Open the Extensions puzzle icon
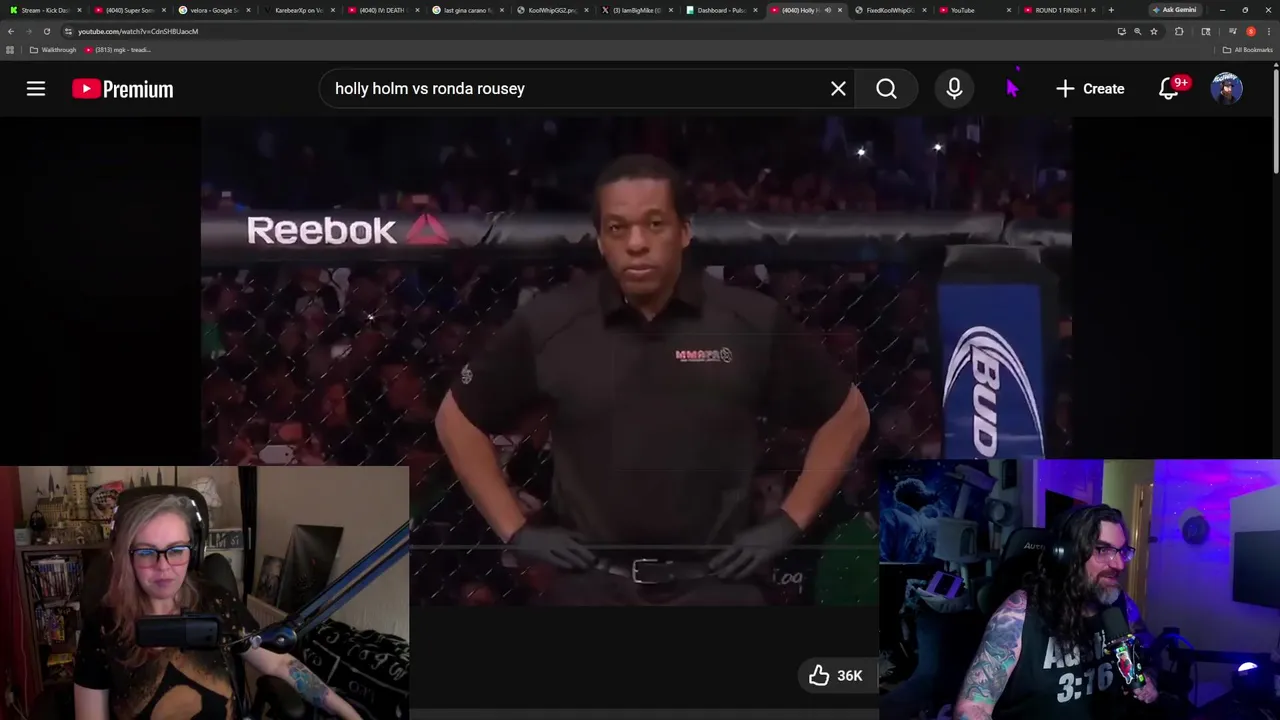Viewport: 1280px width, 720px height. point(1179,31)
